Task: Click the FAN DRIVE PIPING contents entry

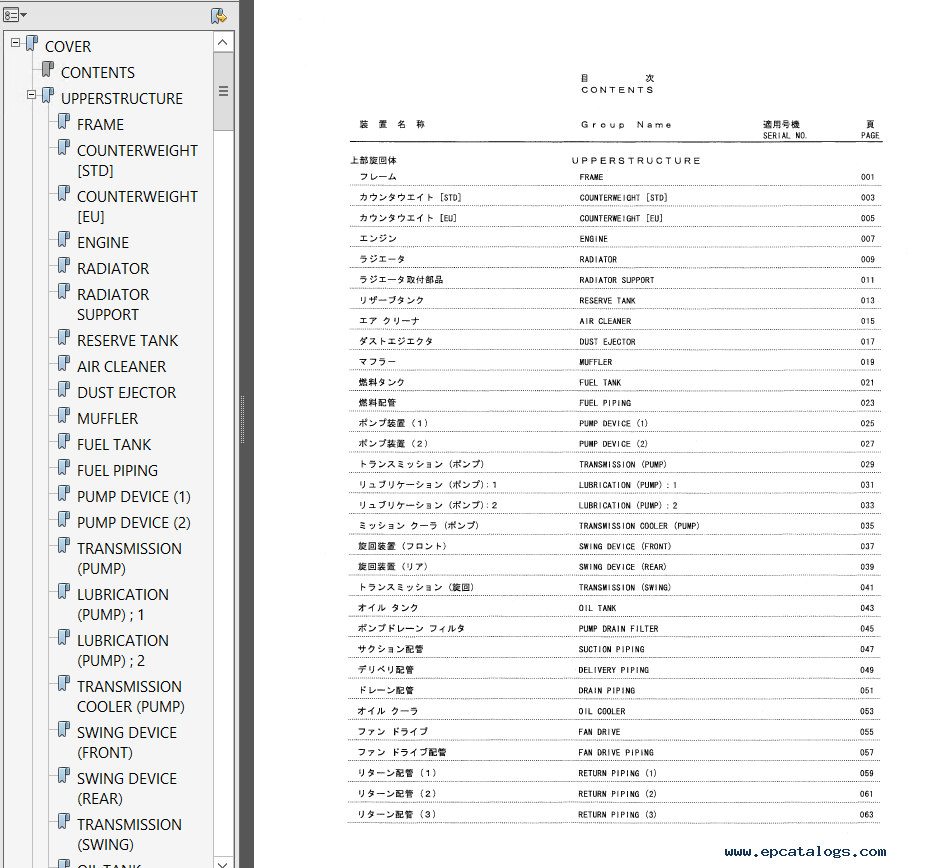Action: click(614, 752)
